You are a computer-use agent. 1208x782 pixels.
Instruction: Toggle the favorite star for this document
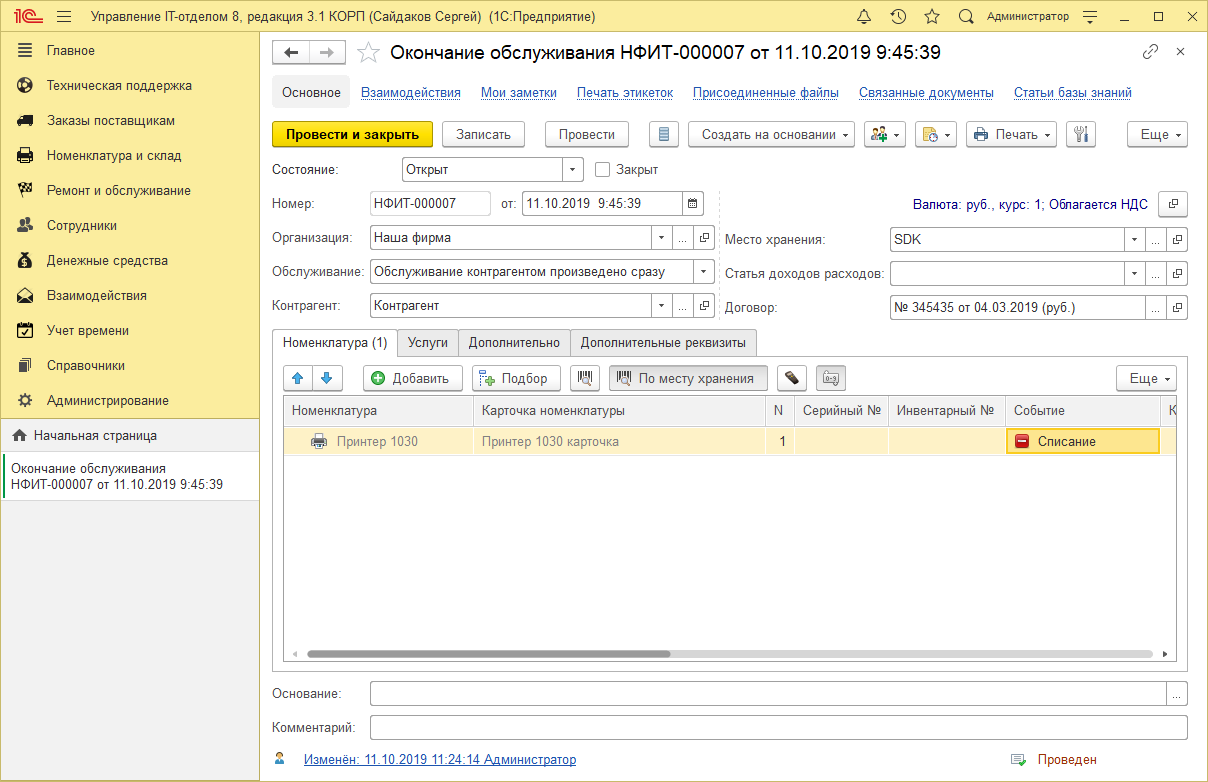368,51
